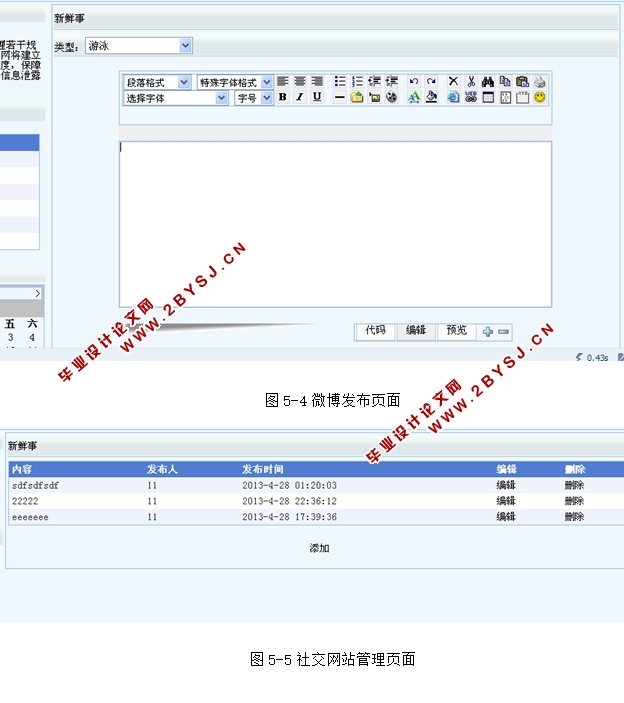Image resolution: width=624 pixels, height=703 pixels.
Task: Click the undo arrow icon
Action: click(x=414, y=82)
